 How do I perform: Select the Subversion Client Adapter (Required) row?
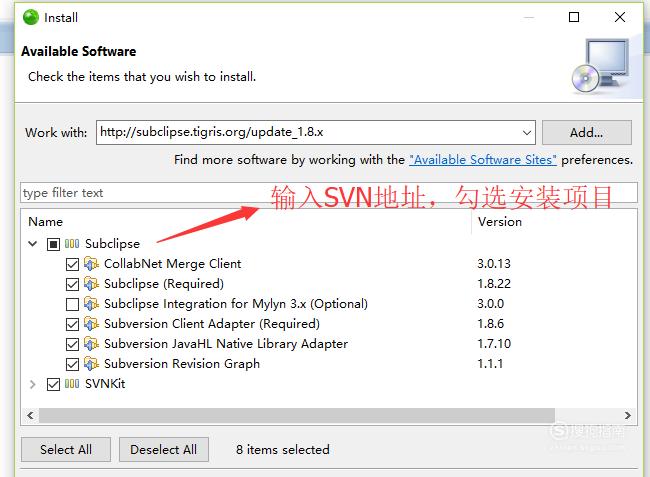click(212, 324)
